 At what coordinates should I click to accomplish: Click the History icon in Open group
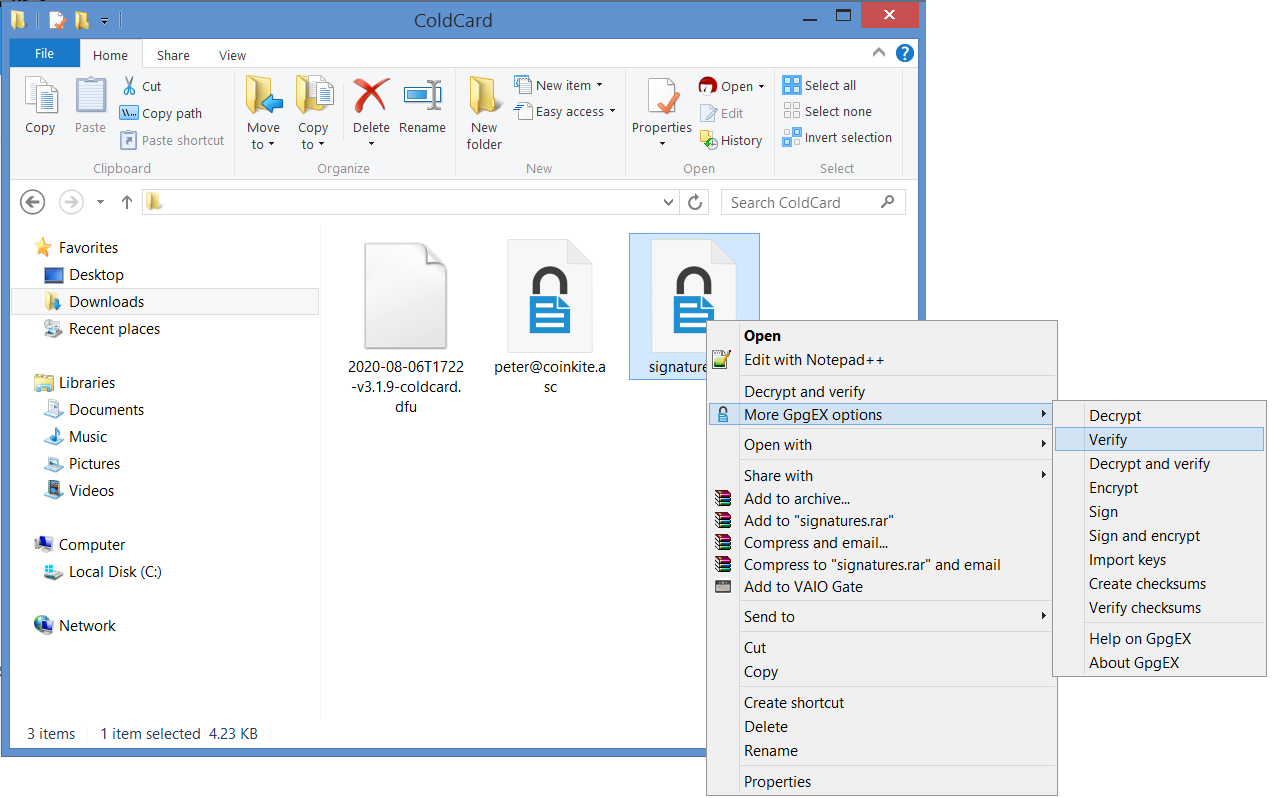click(x=709, y=140)
